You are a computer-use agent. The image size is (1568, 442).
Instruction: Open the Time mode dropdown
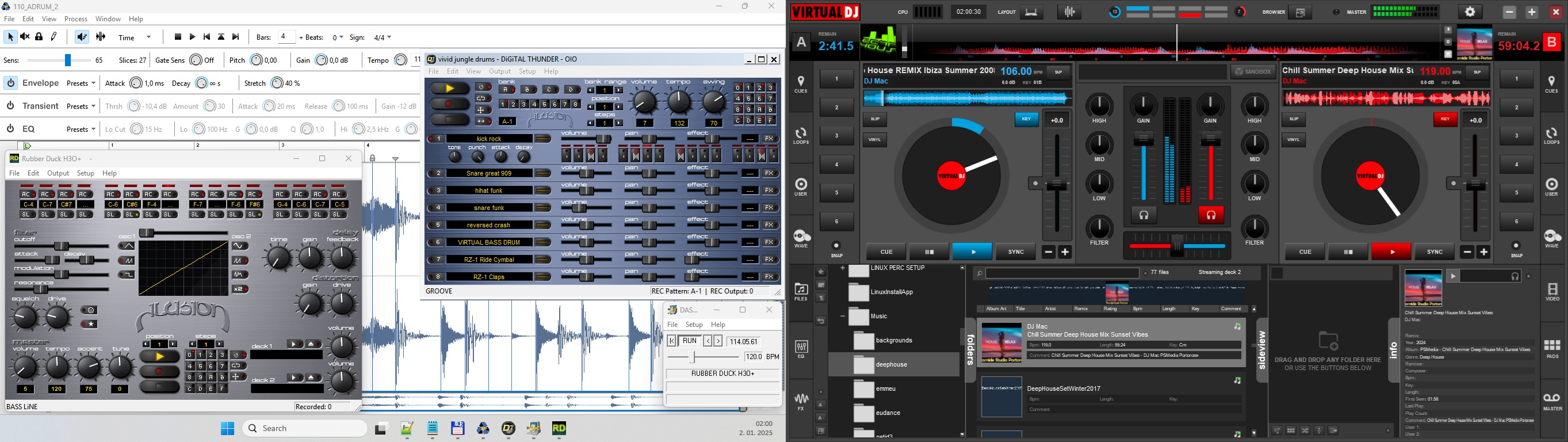point(135,38)
